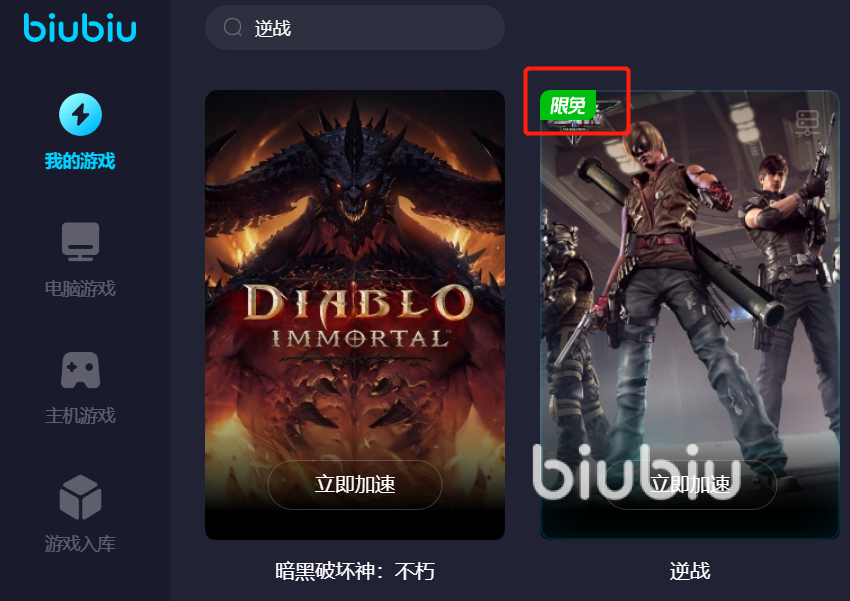
Task: Open the 逆战 game title below card
Action: point(690,571)
